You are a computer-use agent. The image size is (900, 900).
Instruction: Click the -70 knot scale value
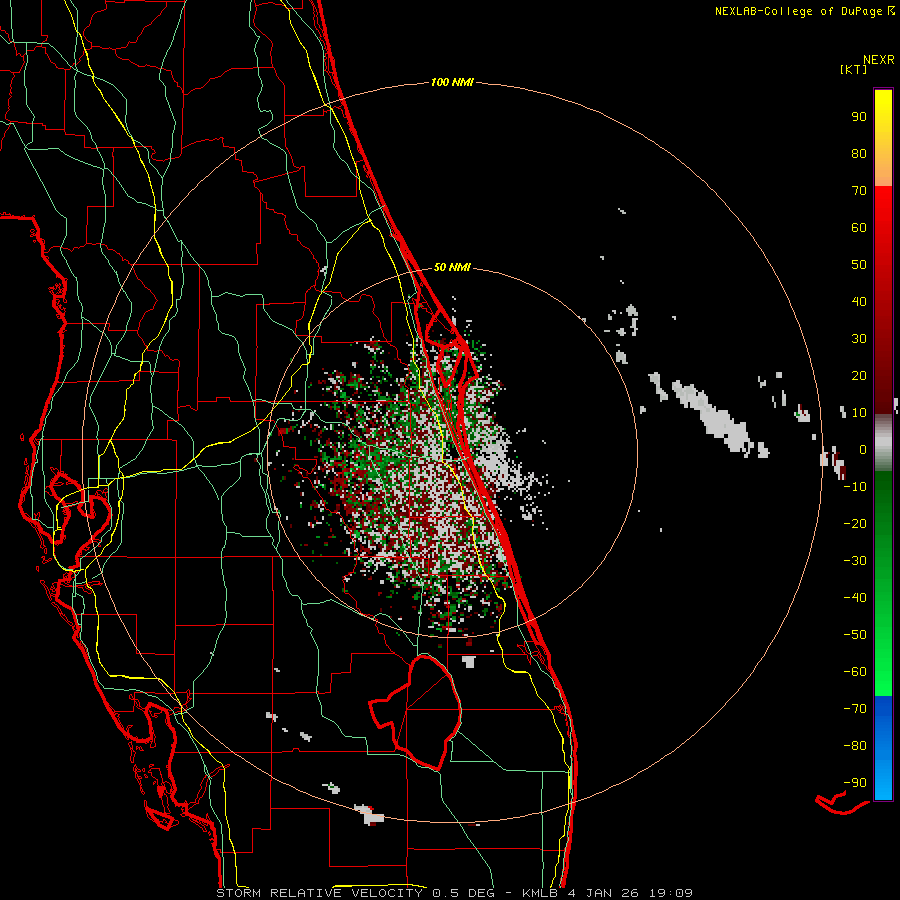[855, 709]
